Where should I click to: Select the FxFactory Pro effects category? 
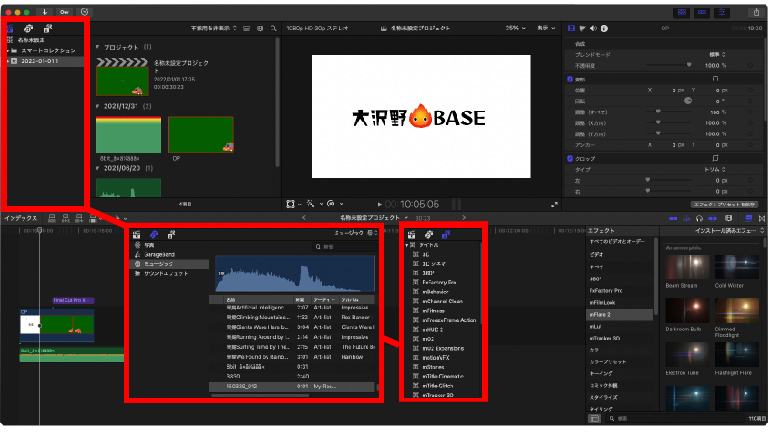point(605,291)
